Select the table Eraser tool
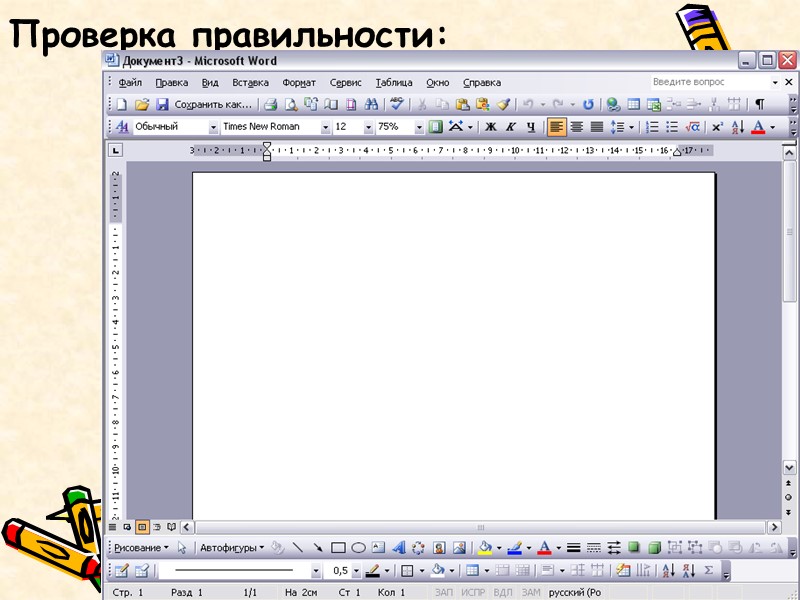 pyautogui.click(x=142, y=570)
